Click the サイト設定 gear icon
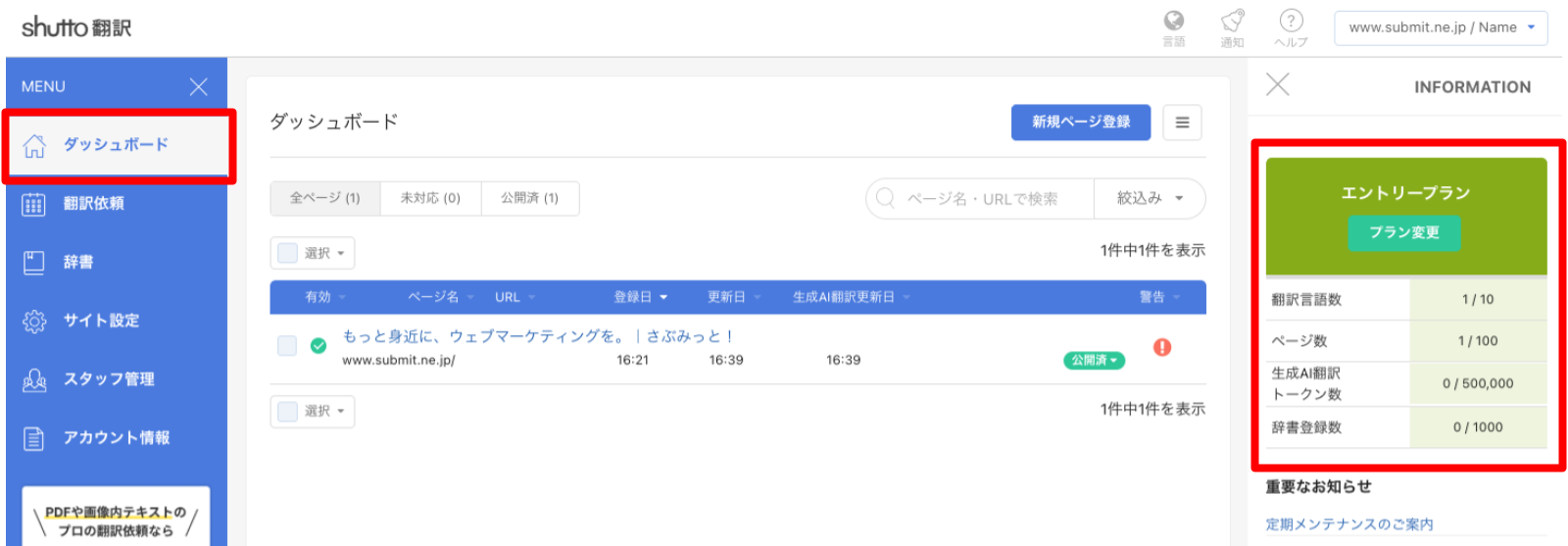Viewport: 1568px width, 546px height. pyautogui.click(x=34, y=321)
